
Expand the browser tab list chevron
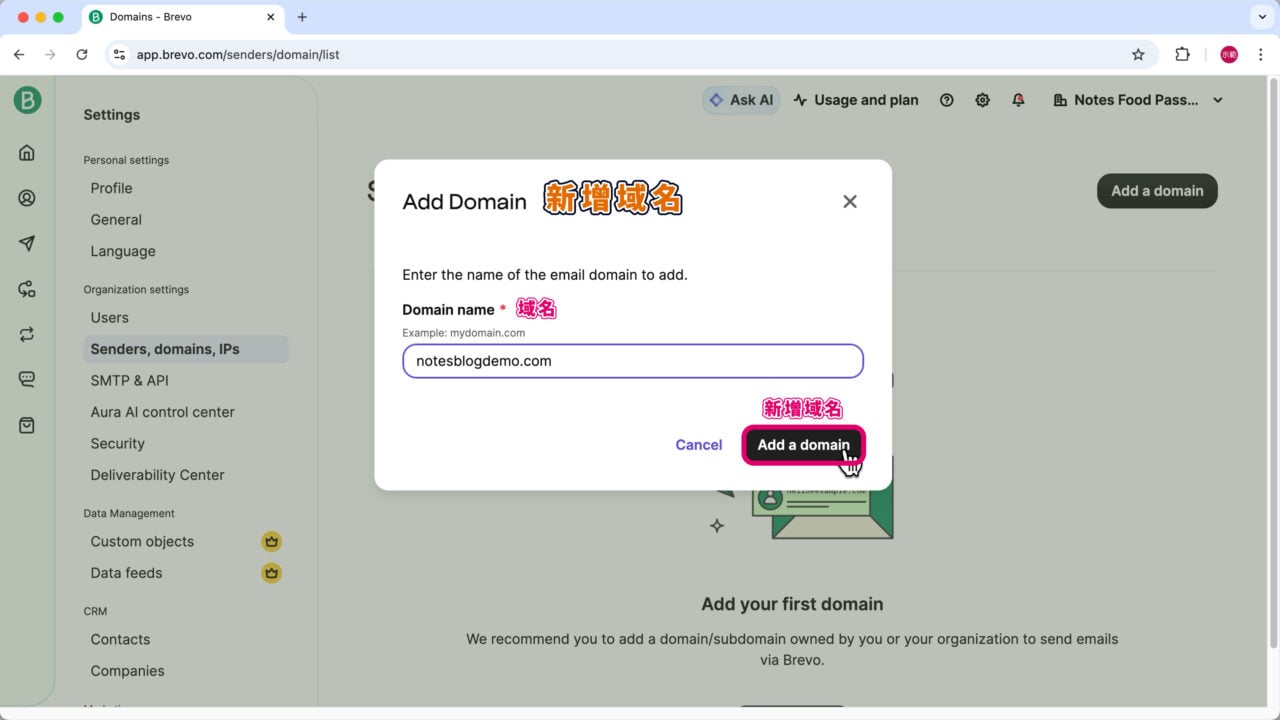click(1259, 17)
